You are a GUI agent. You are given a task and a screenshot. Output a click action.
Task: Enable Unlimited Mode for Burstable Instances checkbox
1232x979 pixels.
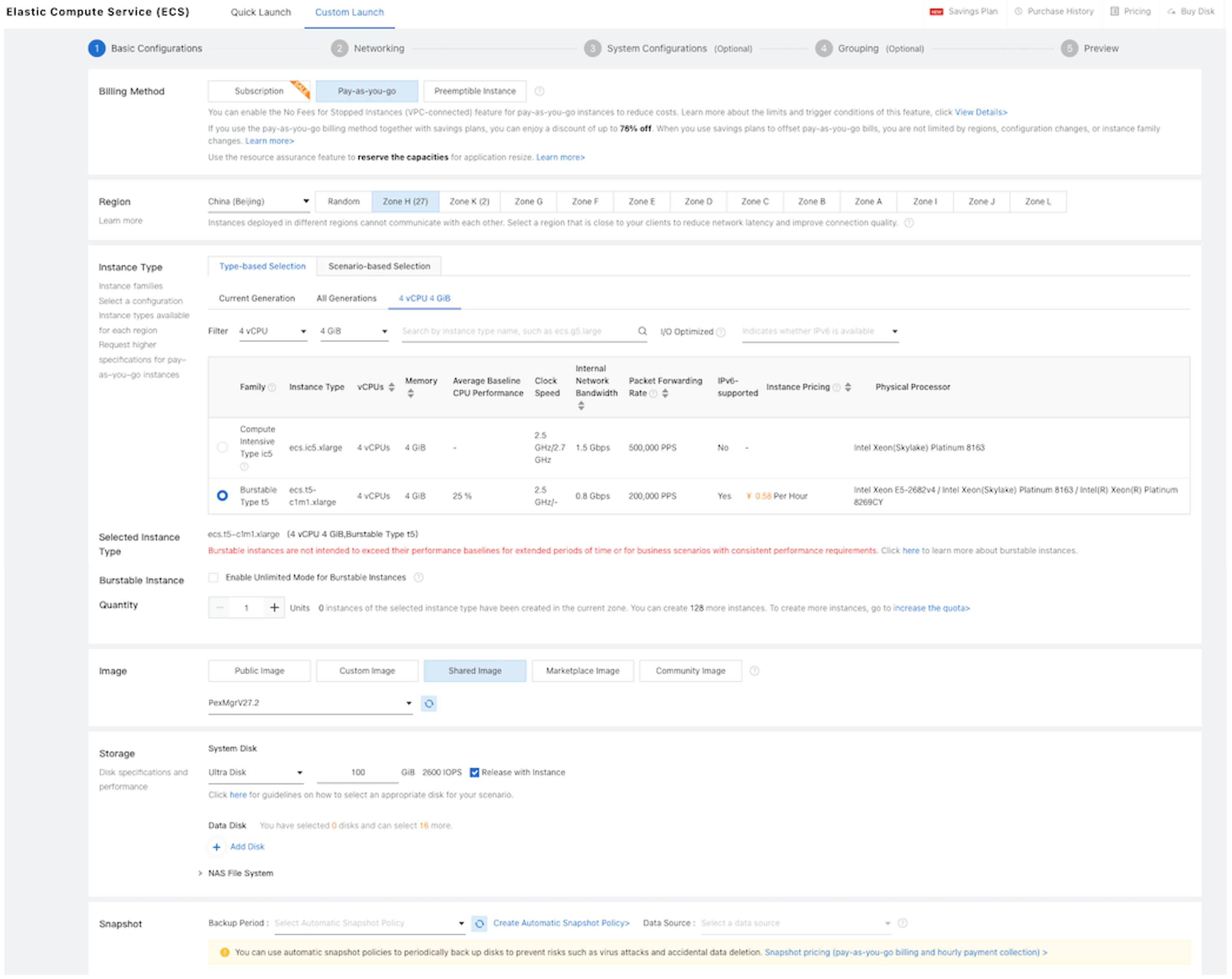pos(213,577)
